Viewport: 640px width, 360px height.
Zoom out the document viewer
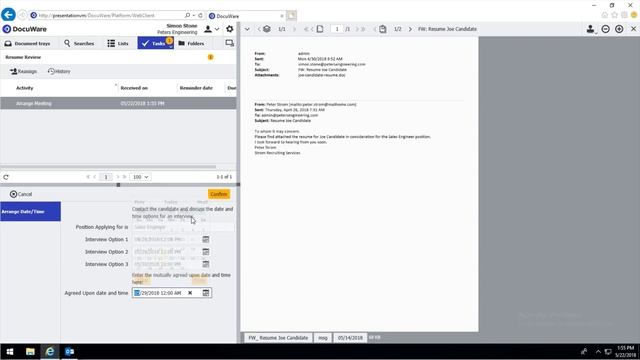point(605,29)
